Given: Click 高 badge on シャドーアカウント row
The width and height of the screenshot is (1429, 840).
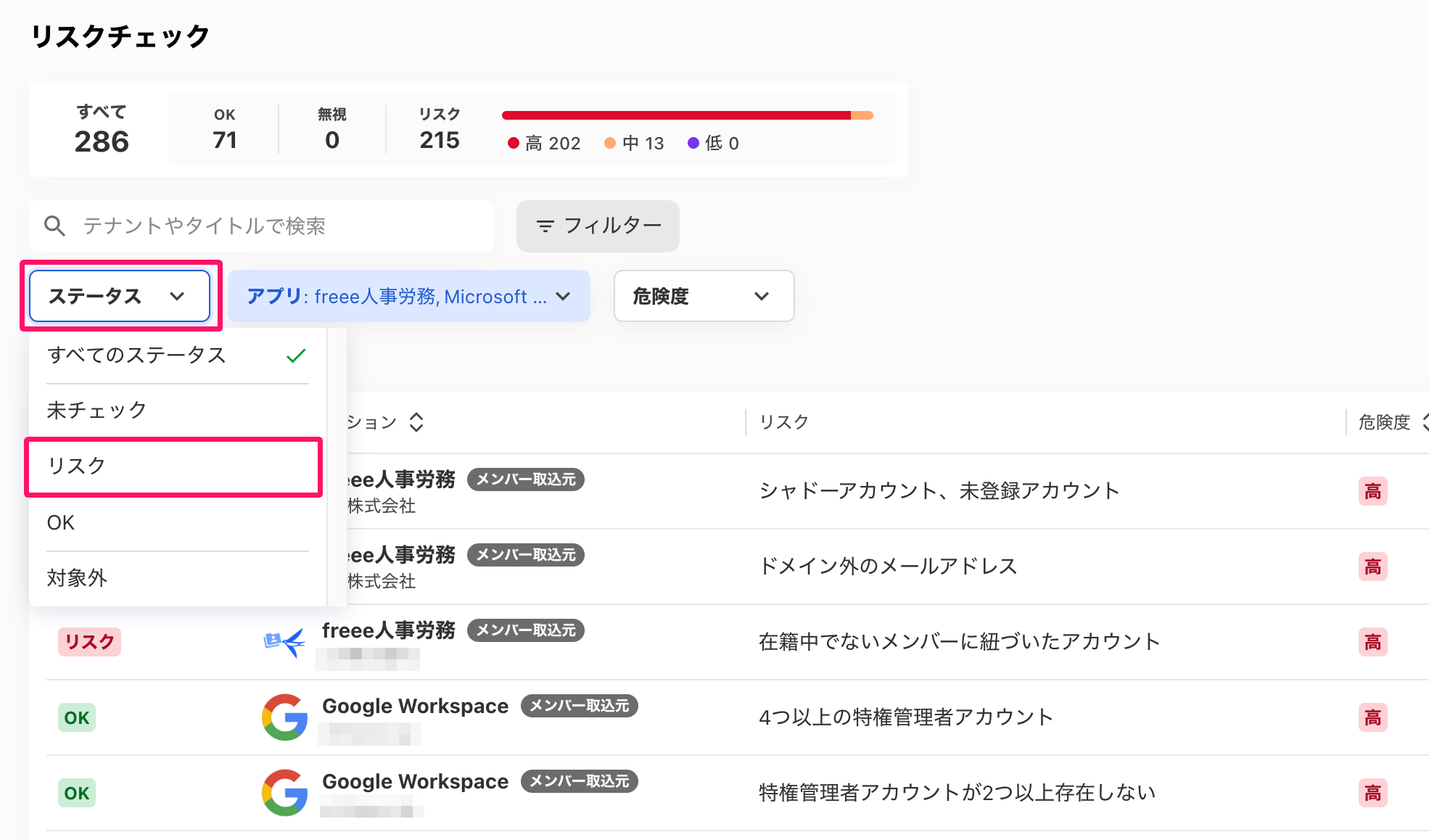Looking at the screenshot, I should 1373,491.
